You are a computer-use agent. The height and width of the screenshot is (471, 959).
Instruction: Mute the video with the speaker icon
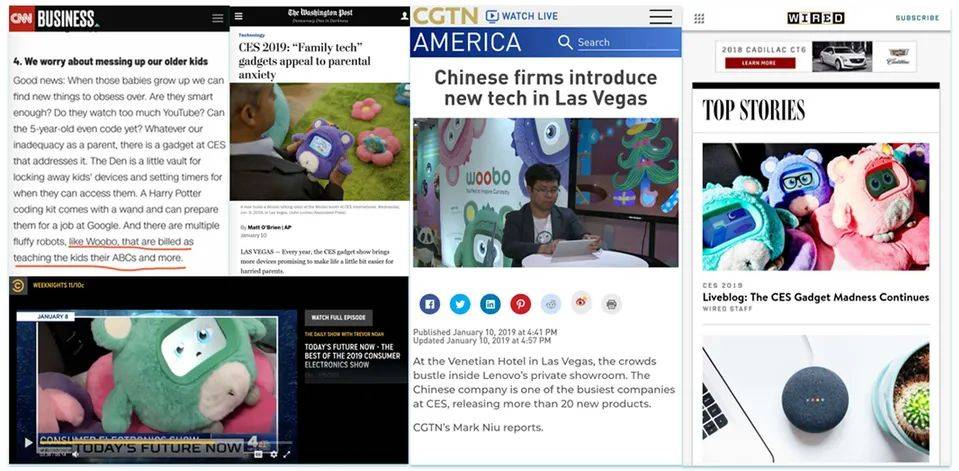75,454
